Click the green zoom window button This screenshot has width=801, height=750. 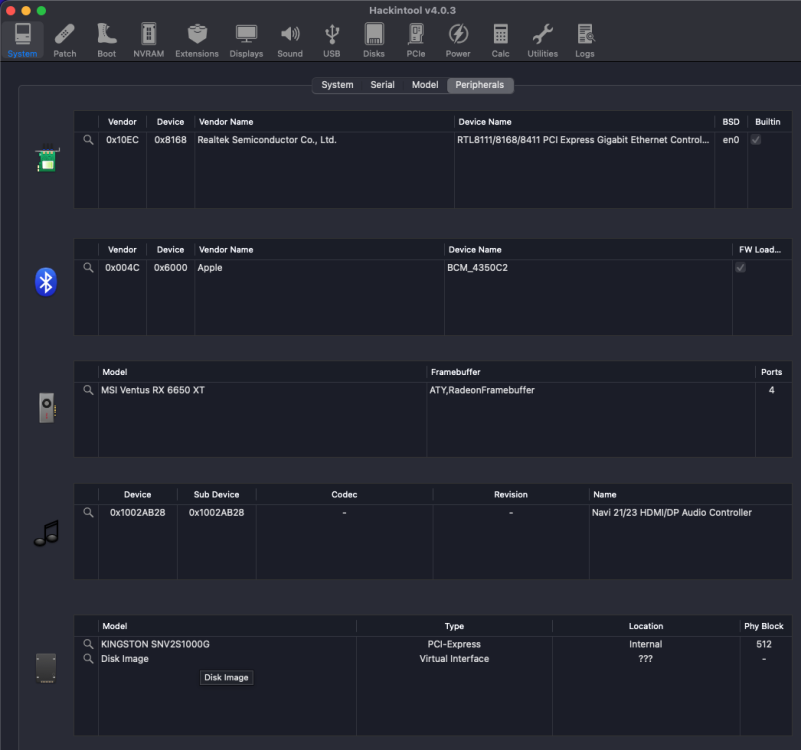click(41, 10)
